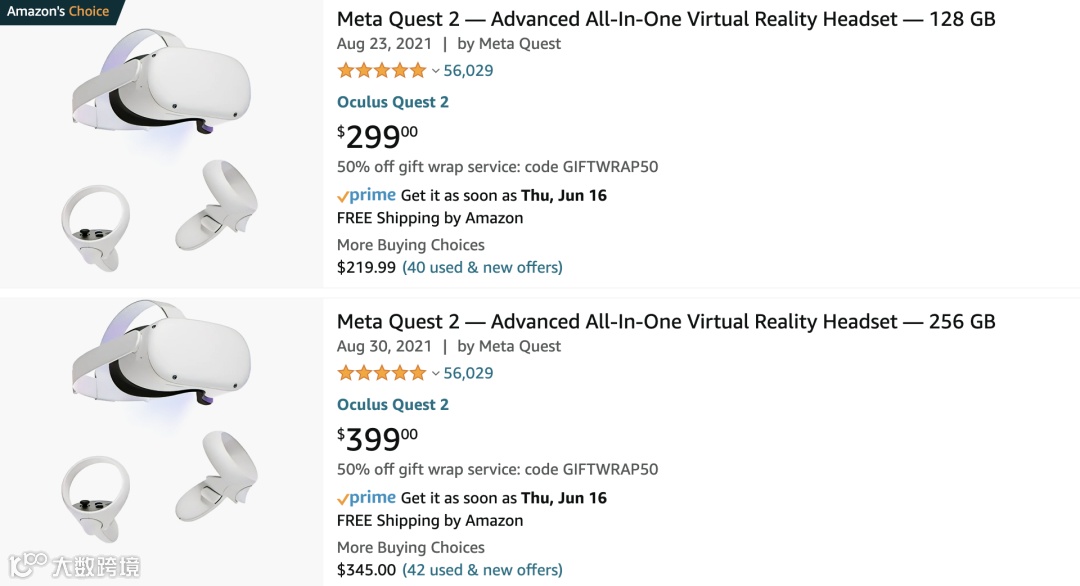
Task: View 42 used & new offers
Action: (x=482, y=570)
